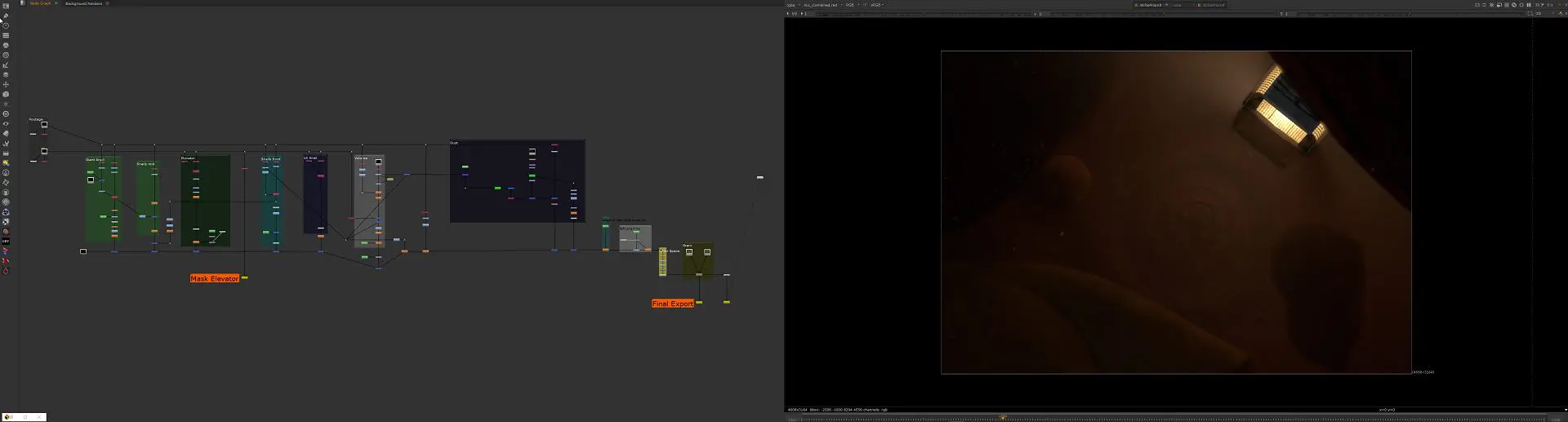The height and width of the screenshot is (422, 1568).
Task: Toggle the viewer gamma Y button
Action: tap(1036, 14)
